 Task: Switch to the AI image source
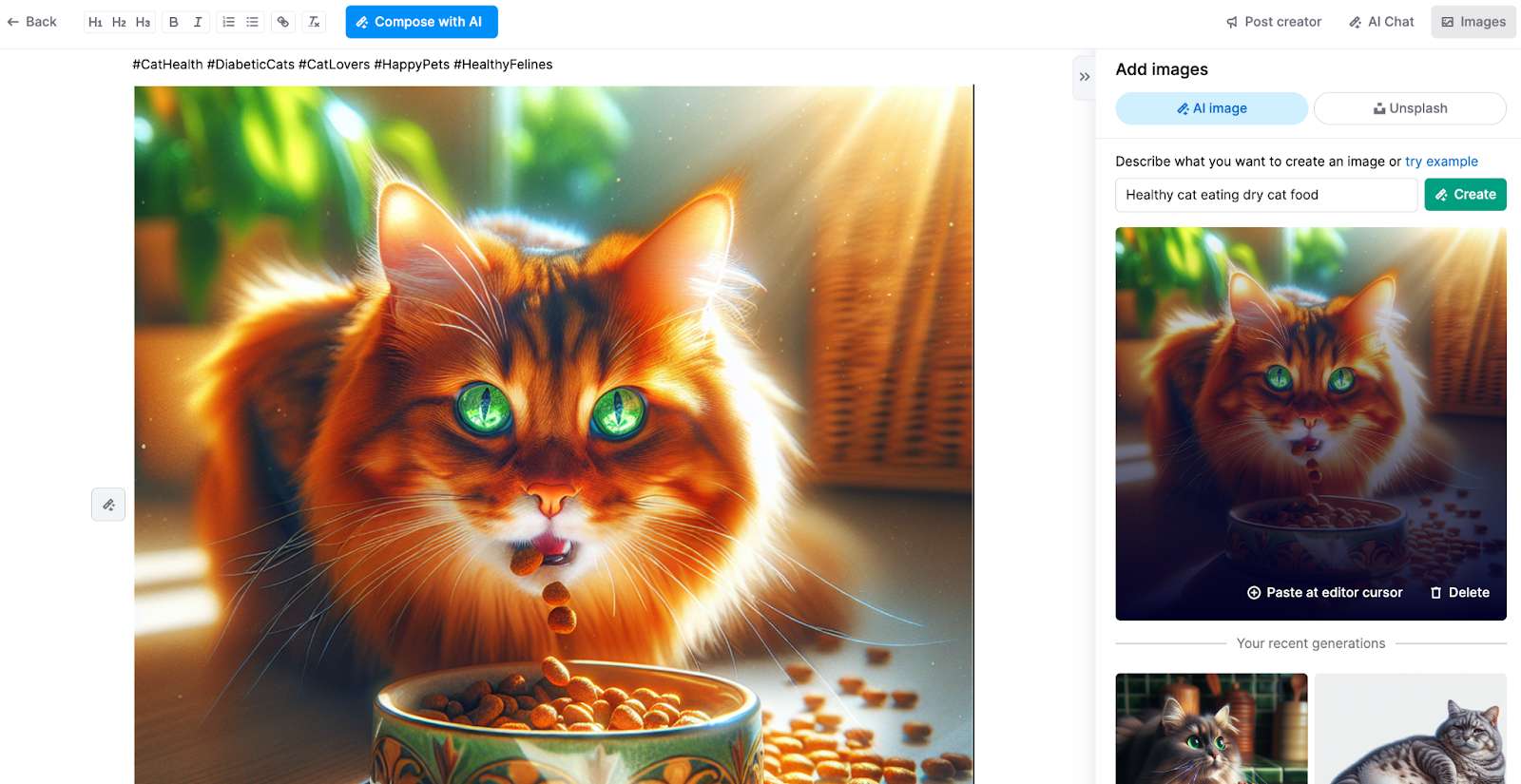(x=1211, y=108)
